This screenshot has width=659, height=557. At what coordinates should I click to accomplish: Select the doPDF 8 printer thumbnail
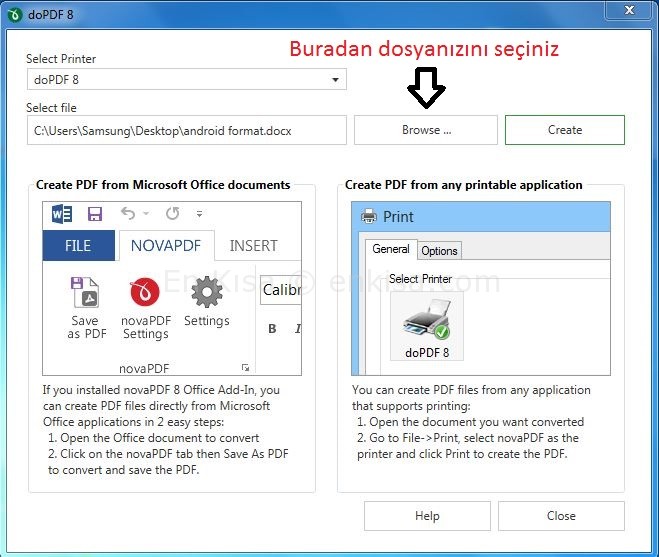coord(427,327)
